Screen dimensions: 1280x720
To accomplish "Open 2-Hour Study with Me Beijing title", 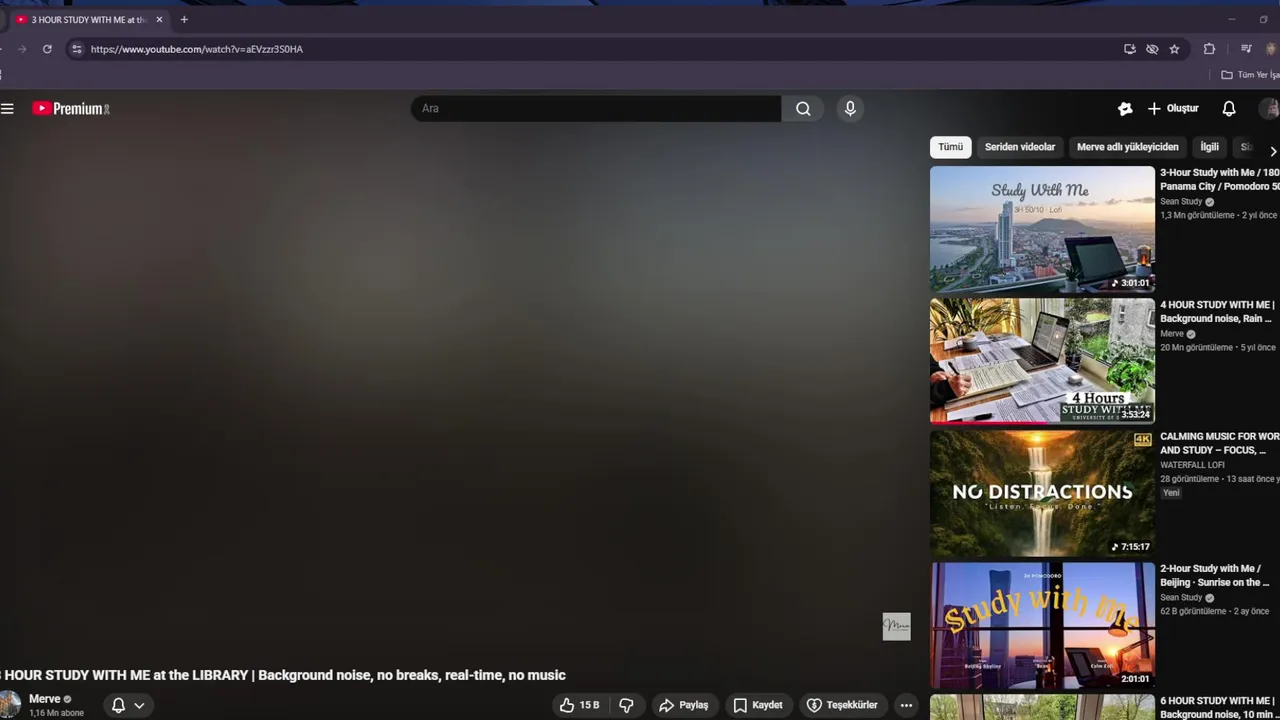I will click(x=1214, y=575).
